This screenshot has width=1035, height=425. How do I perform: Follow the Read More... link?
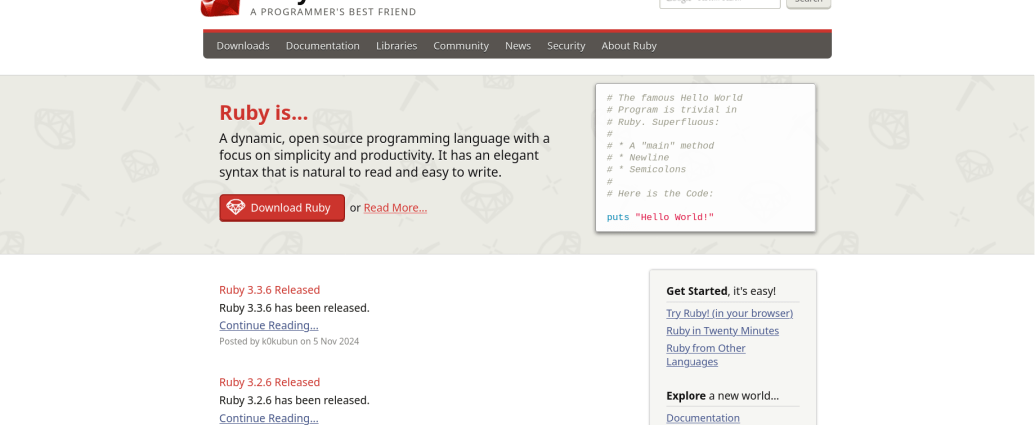[395, 208]
